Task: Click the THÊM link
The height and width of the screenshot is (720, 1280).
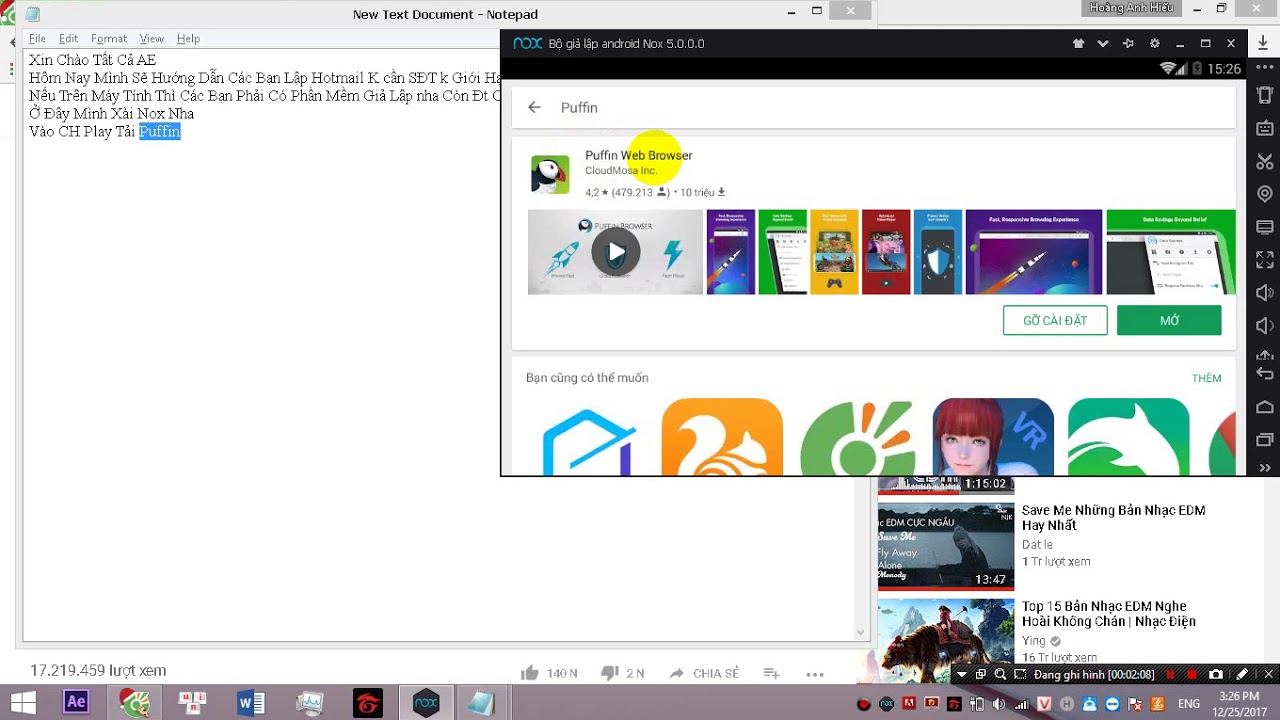Action: 1206,378
